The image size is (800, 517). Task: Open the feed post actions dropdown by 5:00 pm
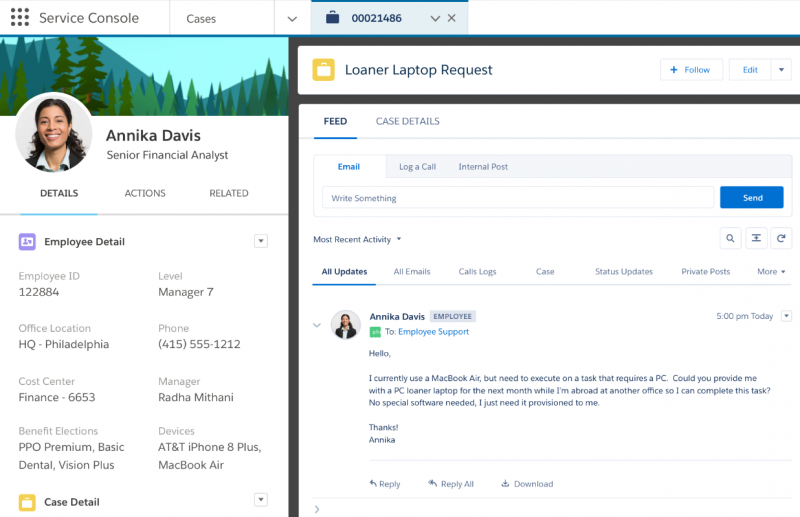786,316
